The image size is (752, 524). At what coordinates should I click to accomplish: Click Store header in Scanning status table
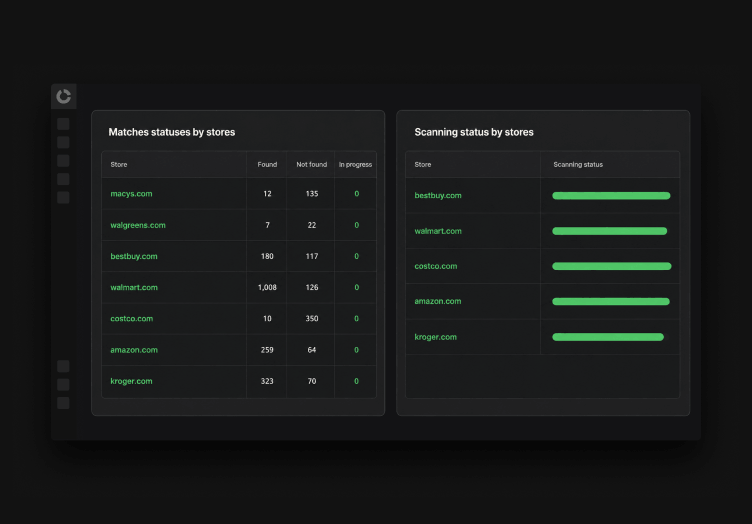423,164
